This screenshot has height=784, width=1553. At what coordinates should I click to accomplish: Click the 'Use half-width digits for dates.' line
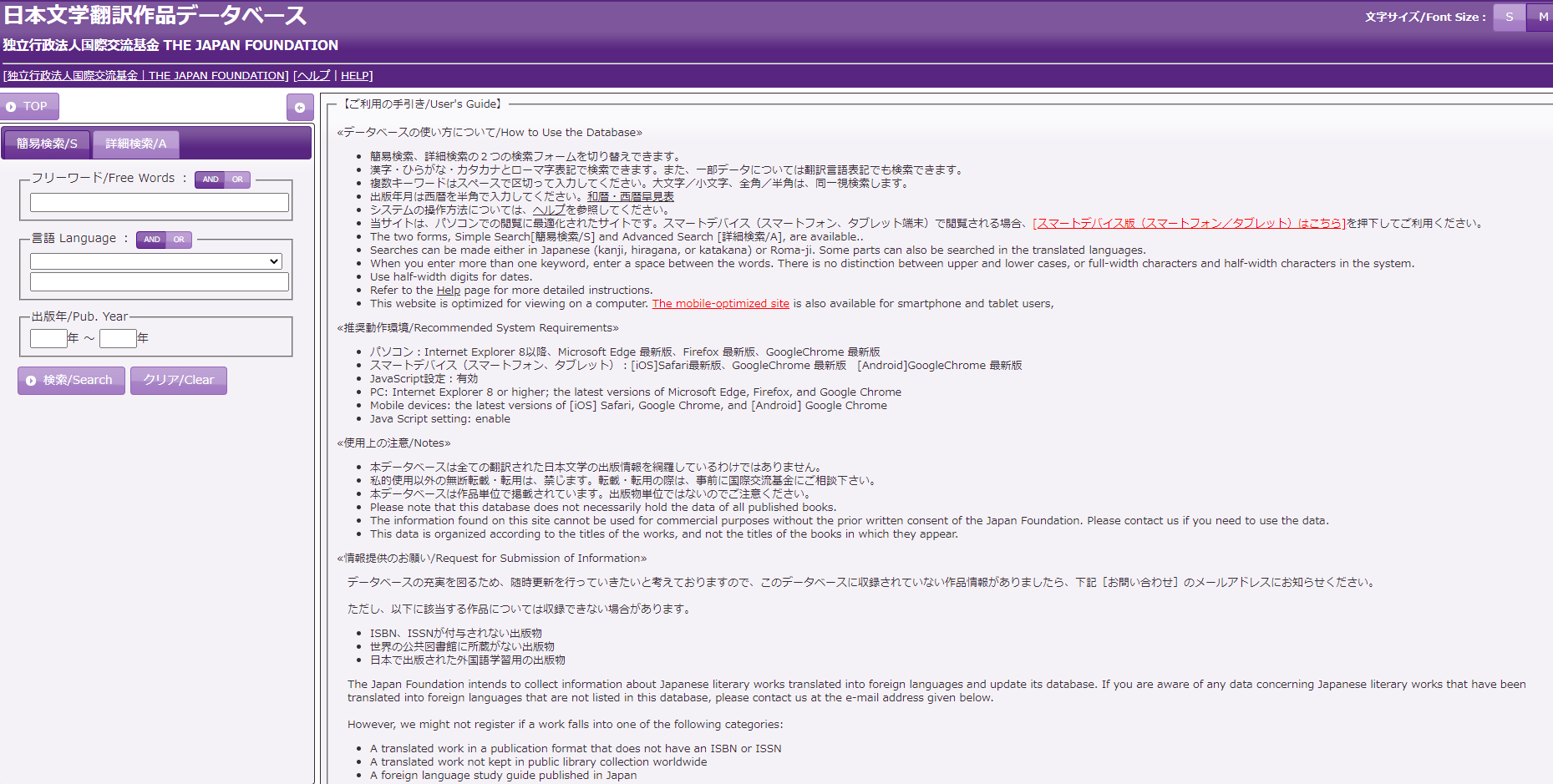451,277
